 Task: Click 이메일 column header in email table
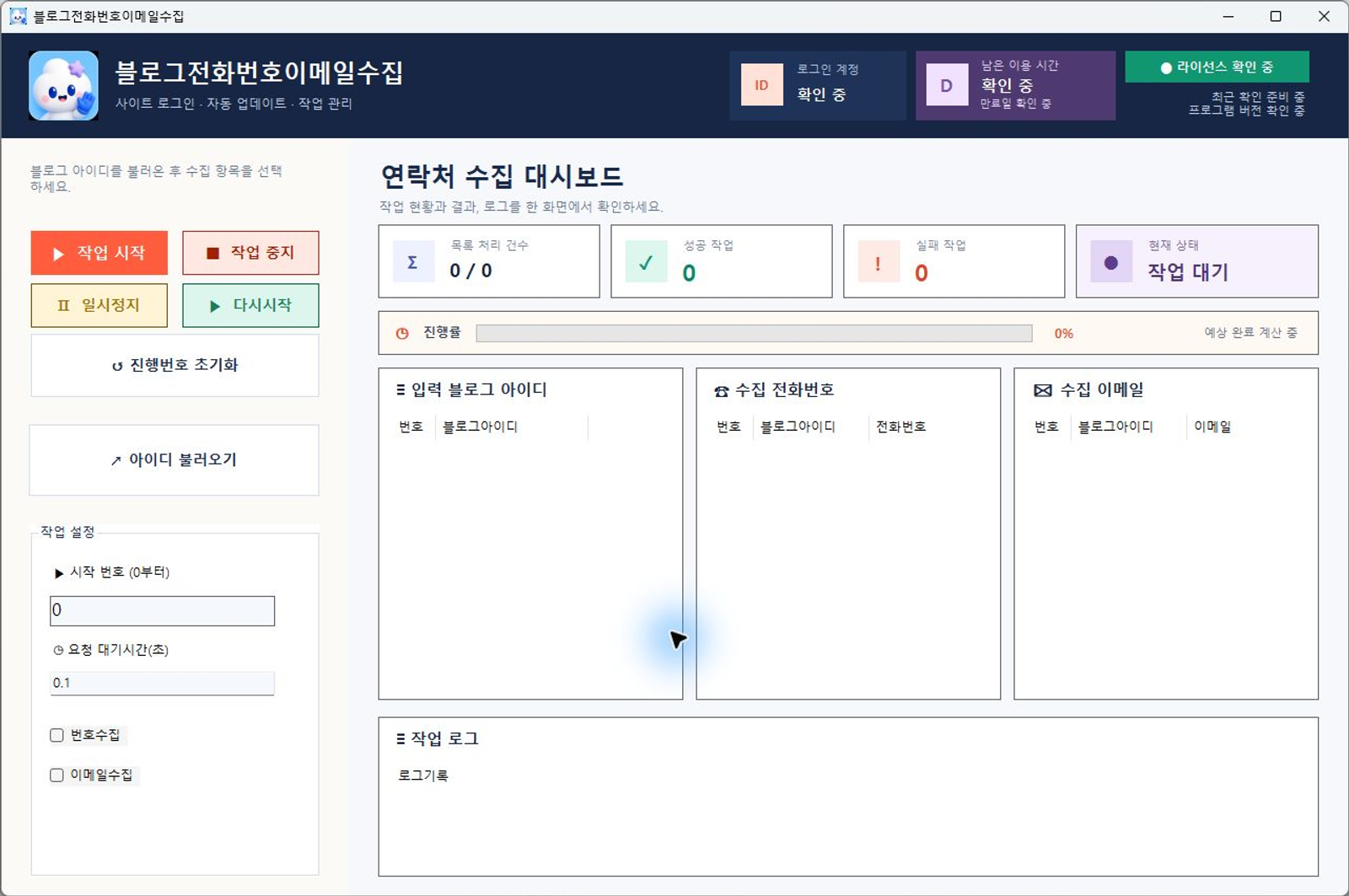[x=1212, y=427]
